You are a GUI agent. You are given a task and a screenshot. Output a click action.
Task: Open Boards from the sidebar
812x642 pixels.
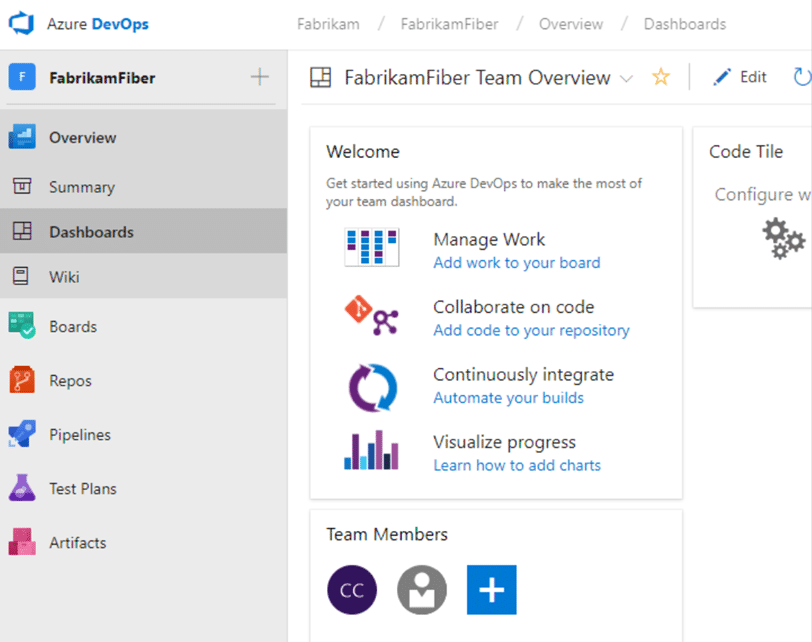pos(70,326)
